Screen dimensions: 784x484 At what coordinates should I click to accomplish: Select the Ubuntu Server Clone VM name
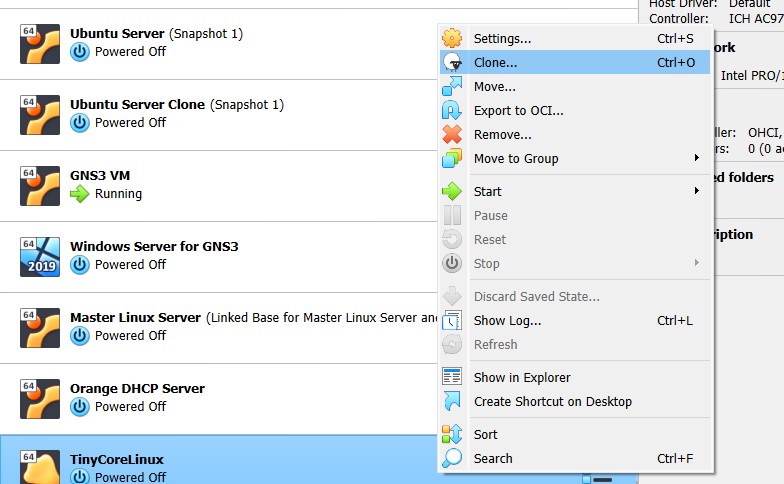(x=138, y=104)
